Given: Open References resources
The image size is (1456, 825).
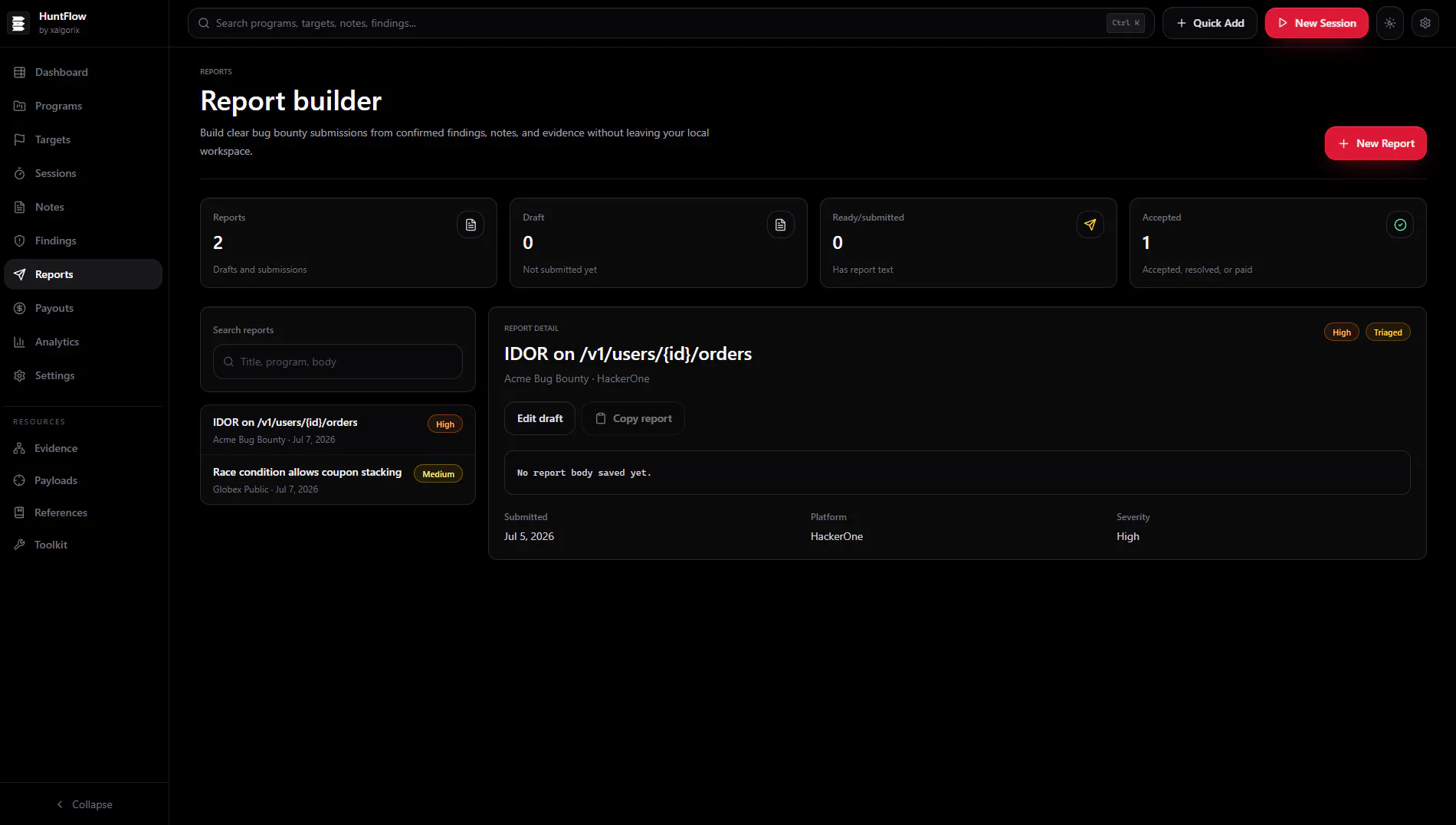Looking at the screenshot, I should click(83, 512).
